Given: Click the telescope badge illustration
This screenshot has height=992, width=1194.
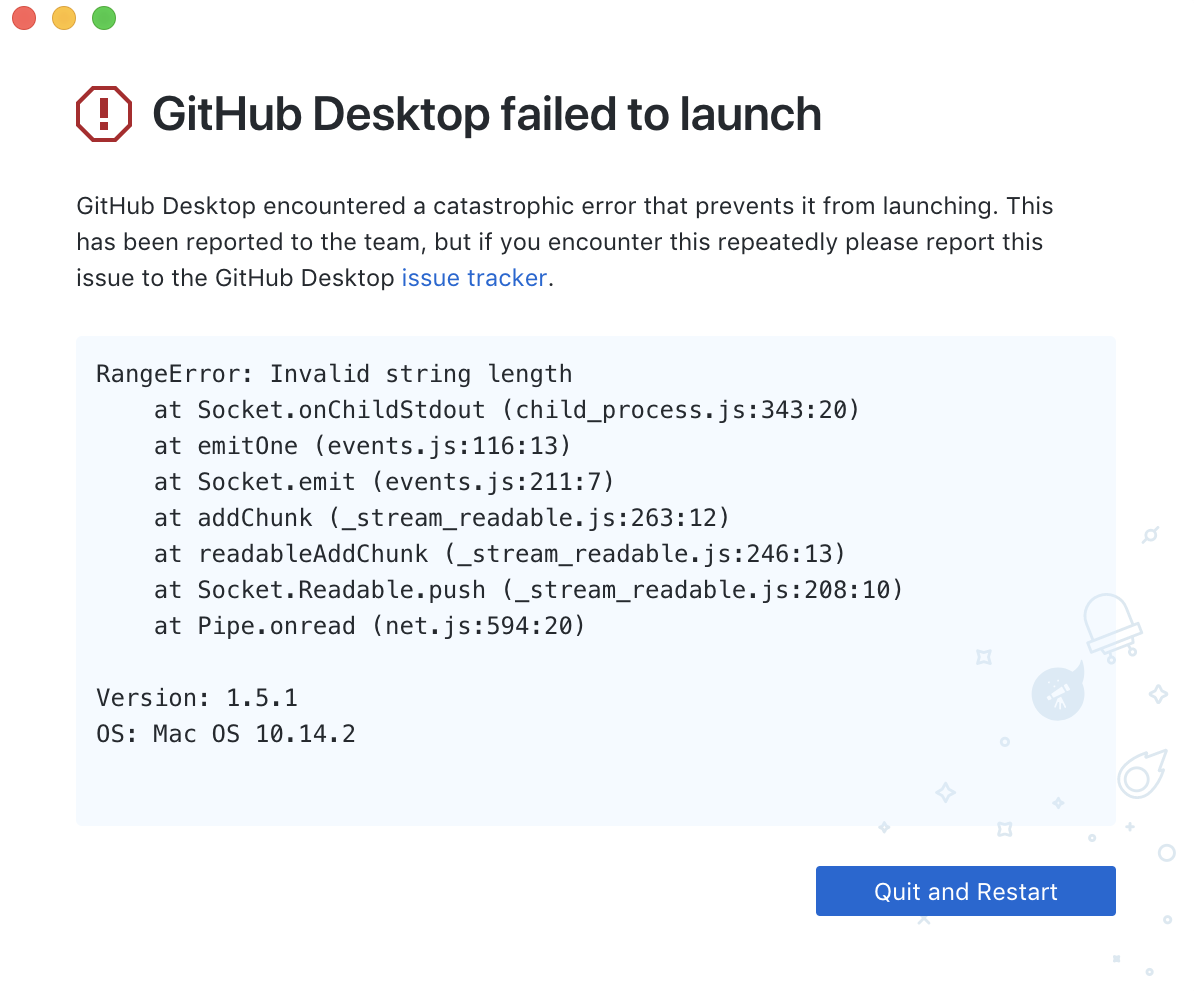Looking at the screenshot, I should (1057, 692).
